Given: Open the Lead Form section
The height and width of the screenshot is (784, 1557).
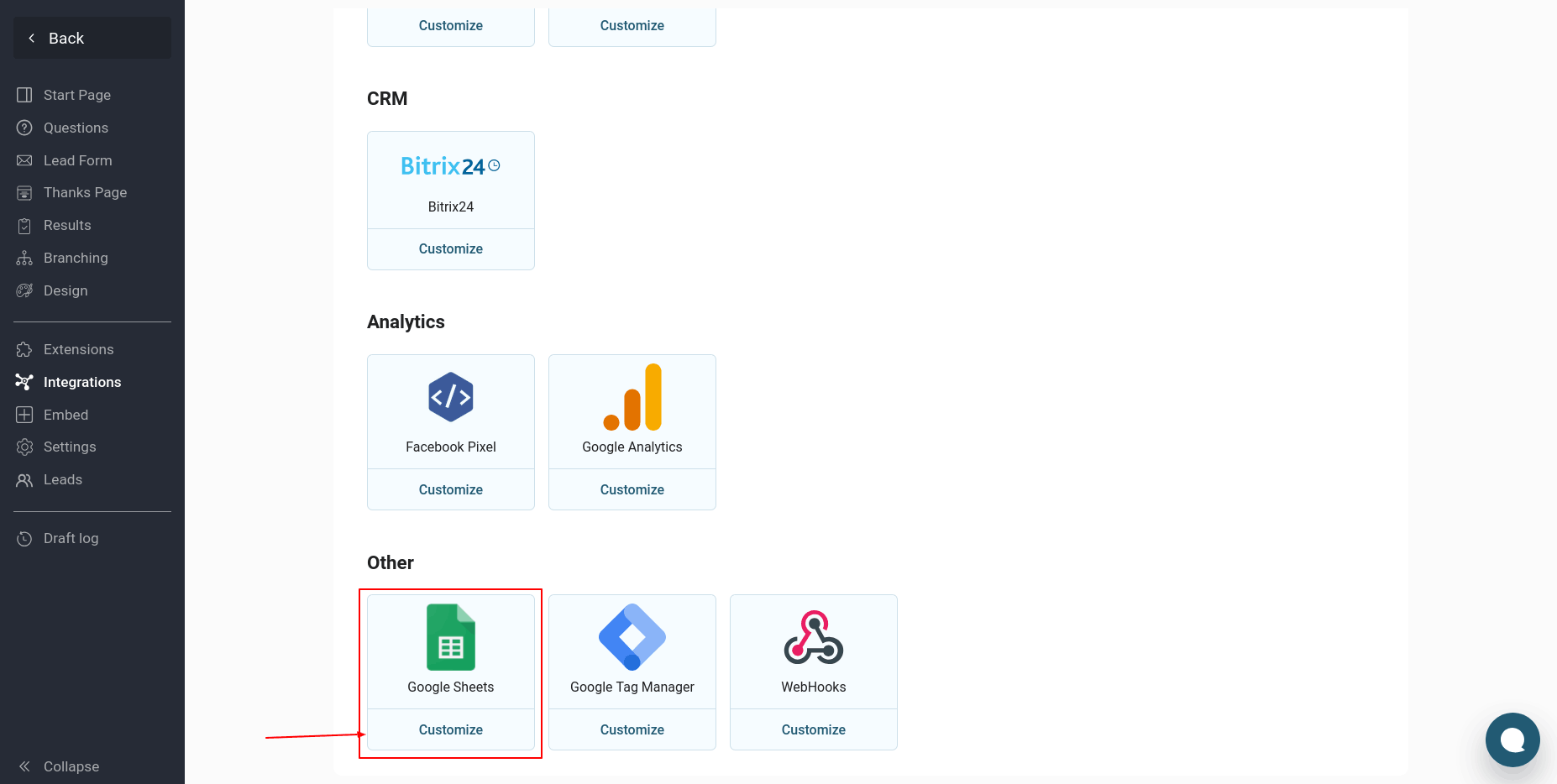Looking at the screenshot, I should [77, 160].
